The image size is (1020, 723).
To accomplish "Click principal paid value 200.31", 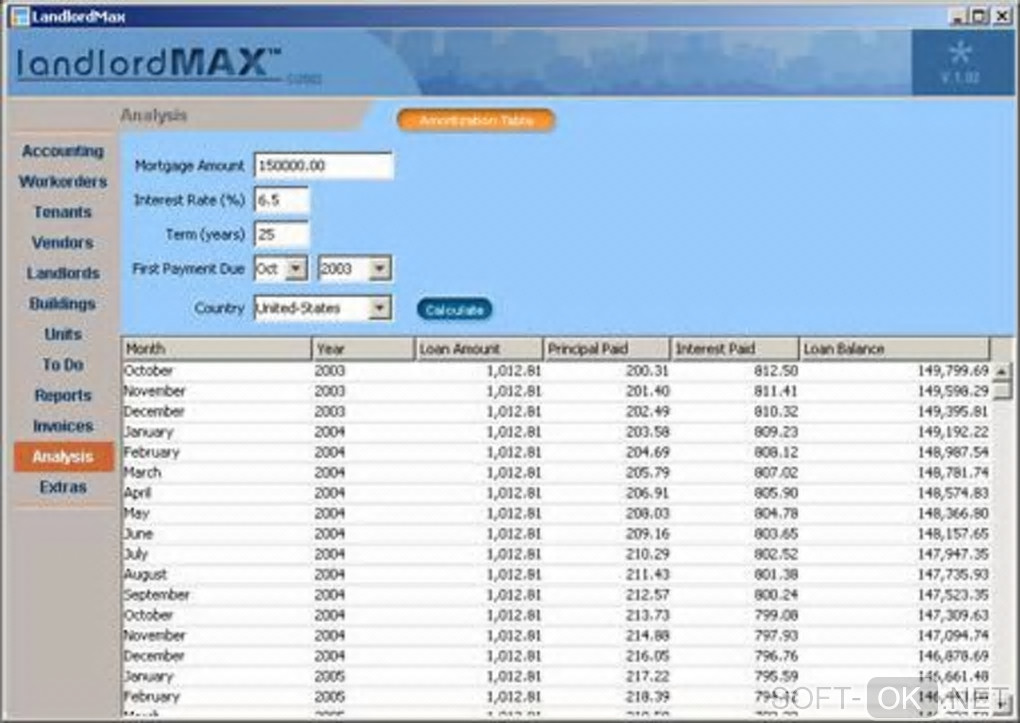I will click(647, 371).
